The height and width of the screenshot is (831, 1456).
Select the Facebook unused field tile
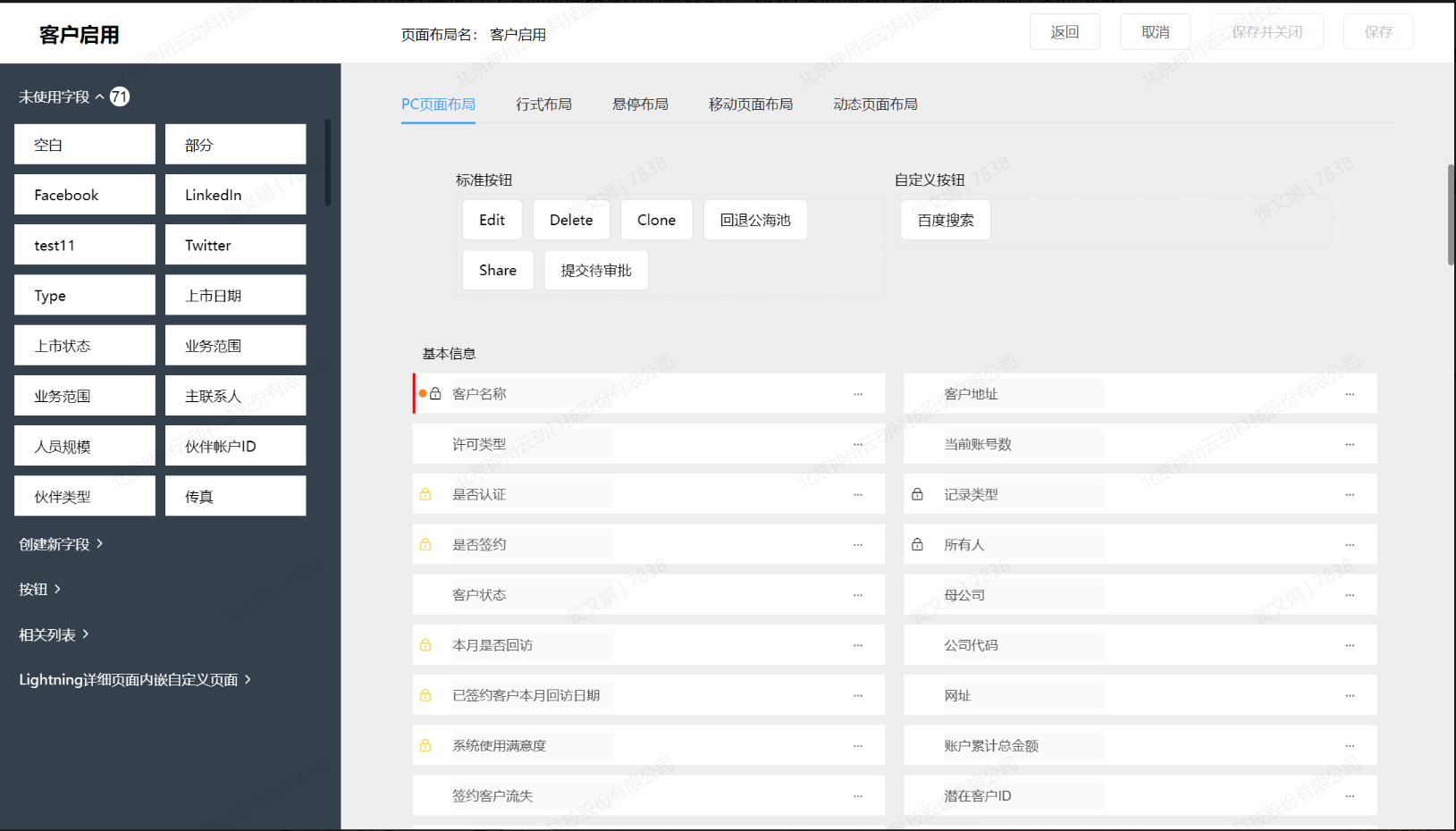pos(85,195)
